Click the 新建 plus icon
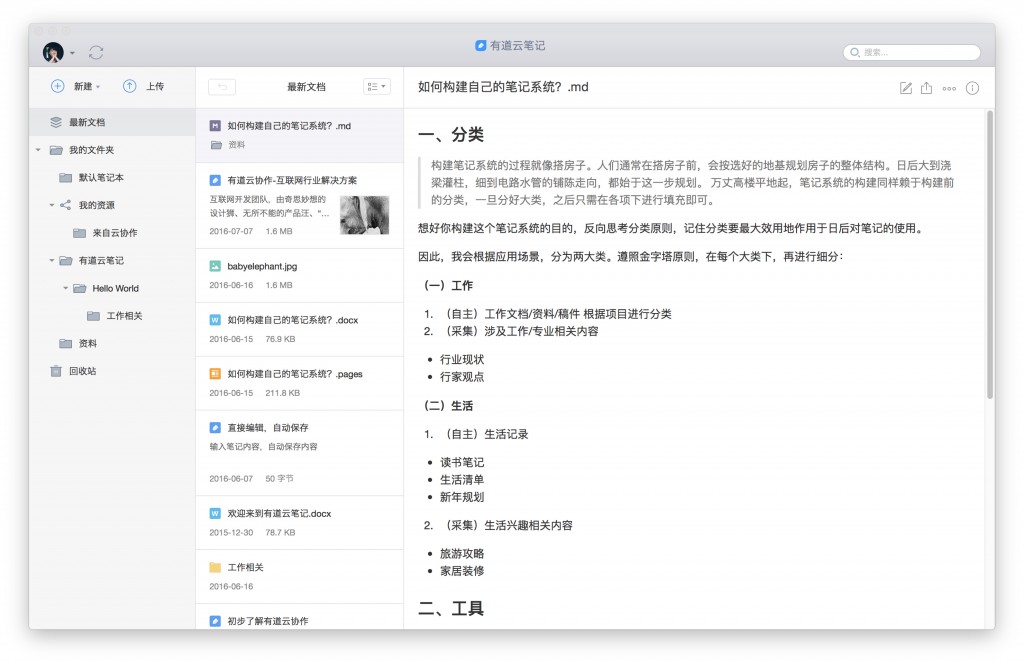Viewport: 1024px width, 664px height. pyautogui.click(x=57, y=86)
